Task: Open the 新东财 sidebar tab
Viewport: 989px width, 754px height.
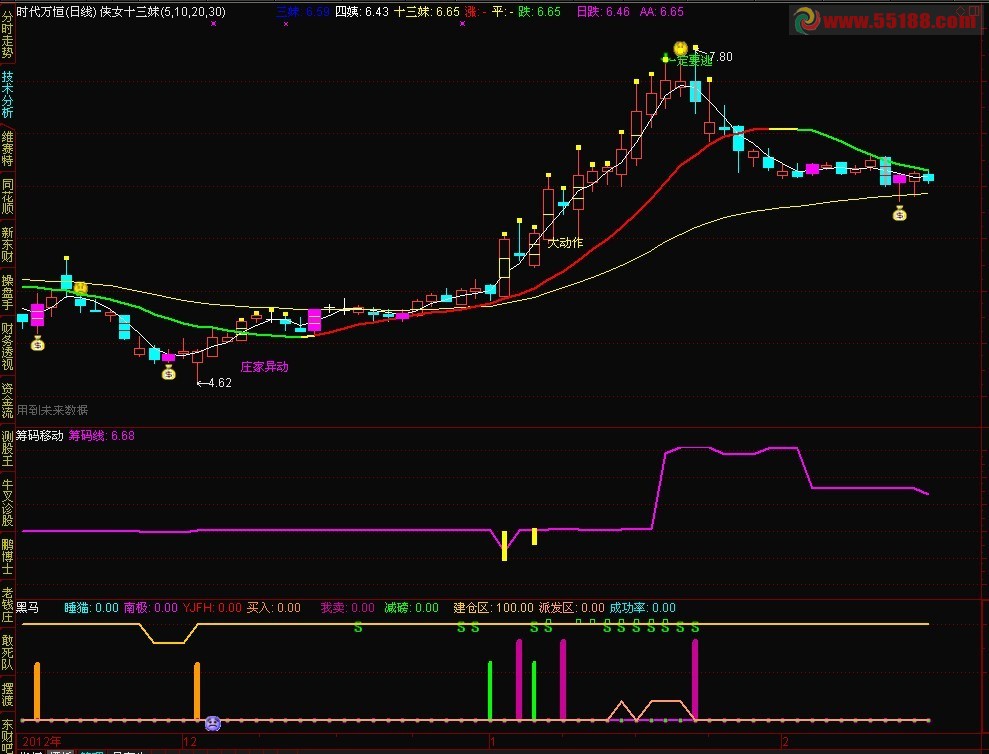Action: tap(7, 245)
